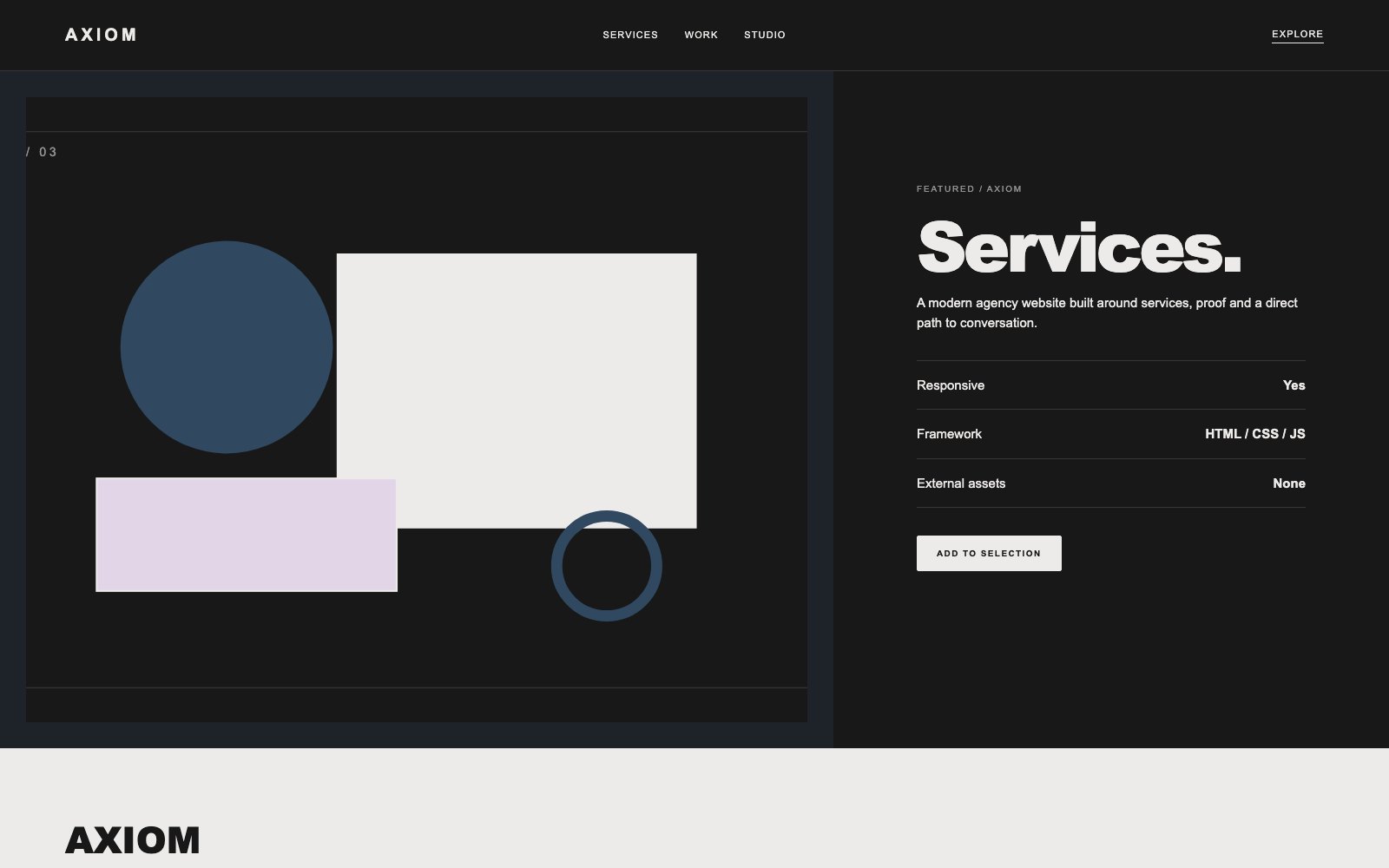The width and height of the screenshot is (1389, 868).
Task: Click the large navy filled circle
Action: [x=227, y=347]
